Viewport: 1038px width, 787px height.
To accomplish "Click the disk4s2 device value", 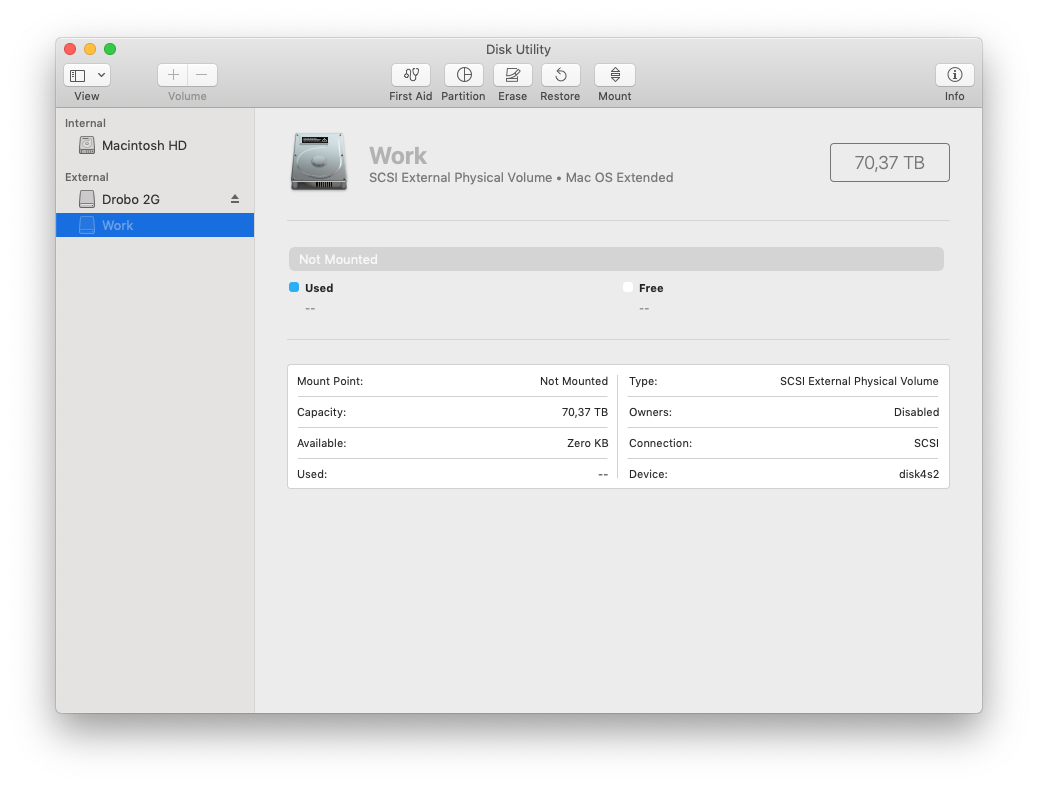I will (918, 474).
